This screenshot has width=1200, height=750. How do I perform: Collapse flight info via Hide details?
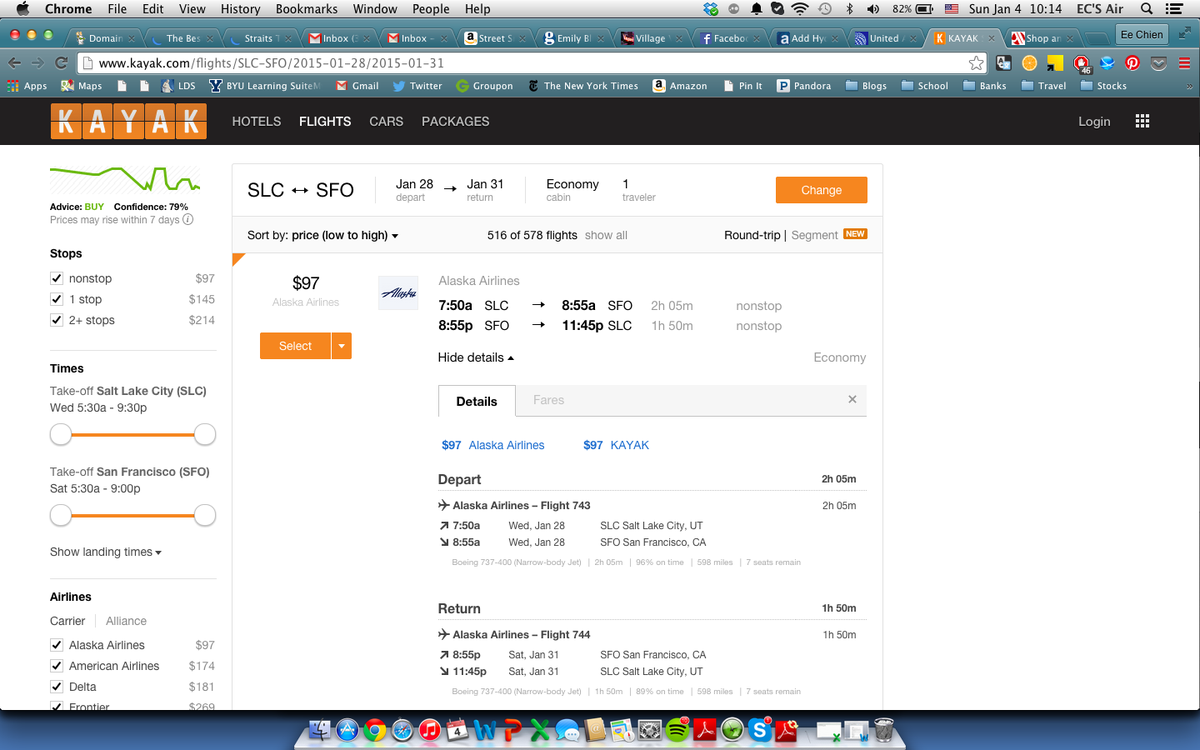click(476, 357)
